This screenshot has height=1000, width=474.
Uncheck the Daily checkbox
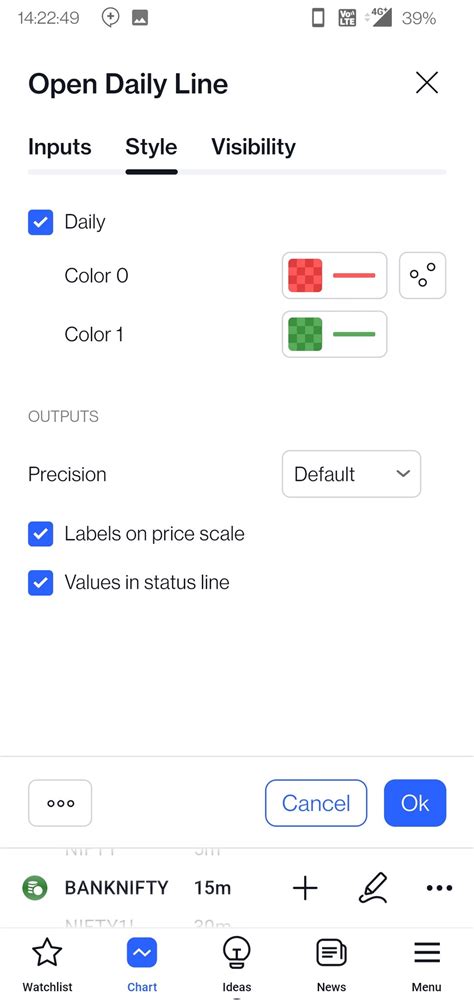point(40,223)
